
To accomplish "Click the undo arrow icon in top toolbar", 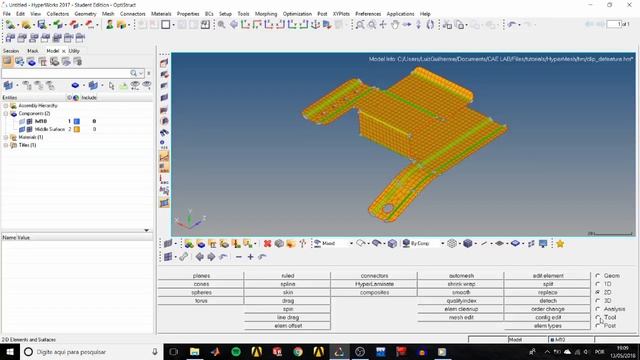I will (513, 25).
